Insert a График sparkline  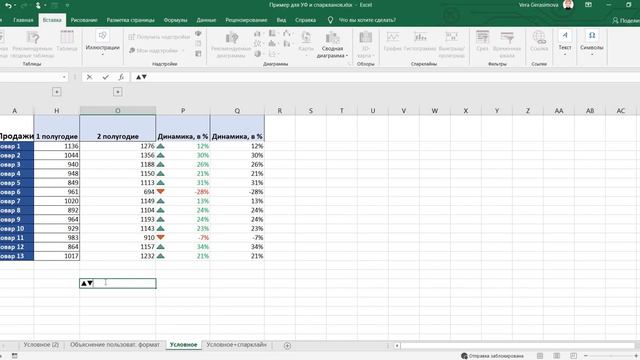tap(393, 42)
